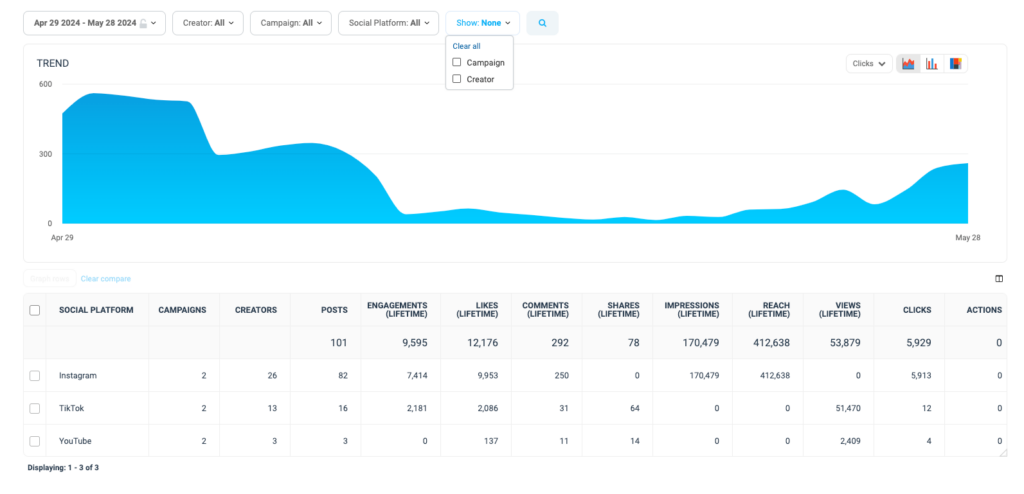Viewport: 1024px width, 494px height.
Task: Sort by Social Platform column header
Action: (x=96, y=310)
